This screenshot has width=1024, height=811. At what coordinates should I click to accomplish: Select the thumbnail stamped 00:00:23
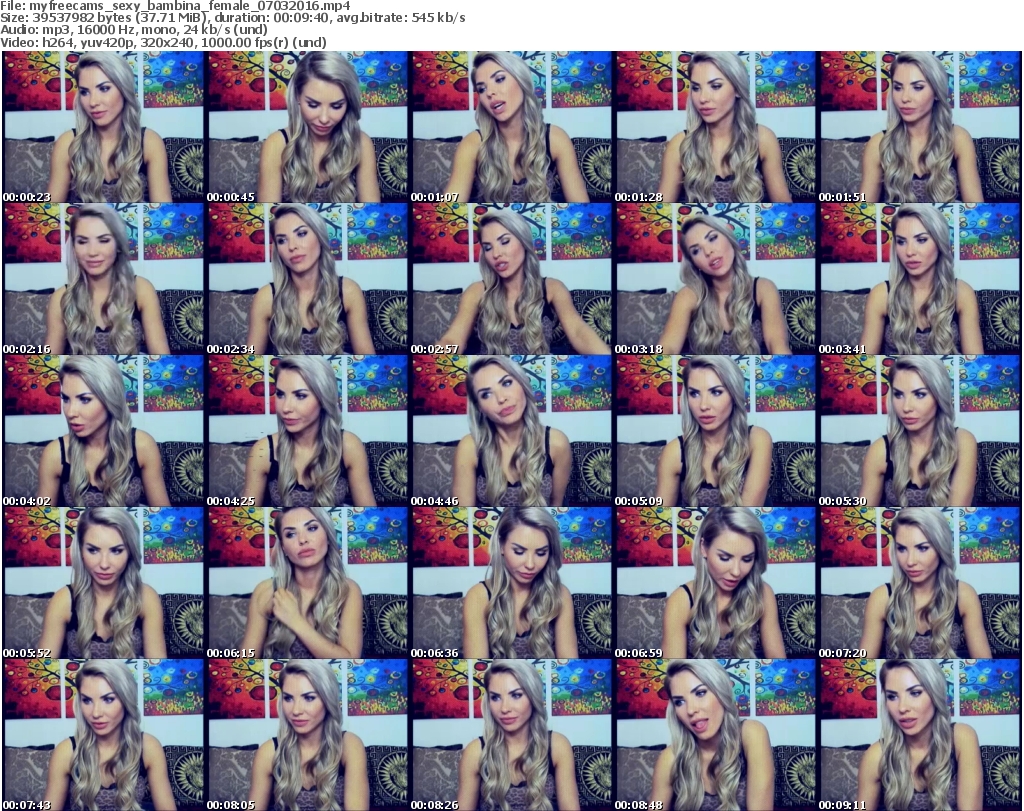[x=103, y=127]
